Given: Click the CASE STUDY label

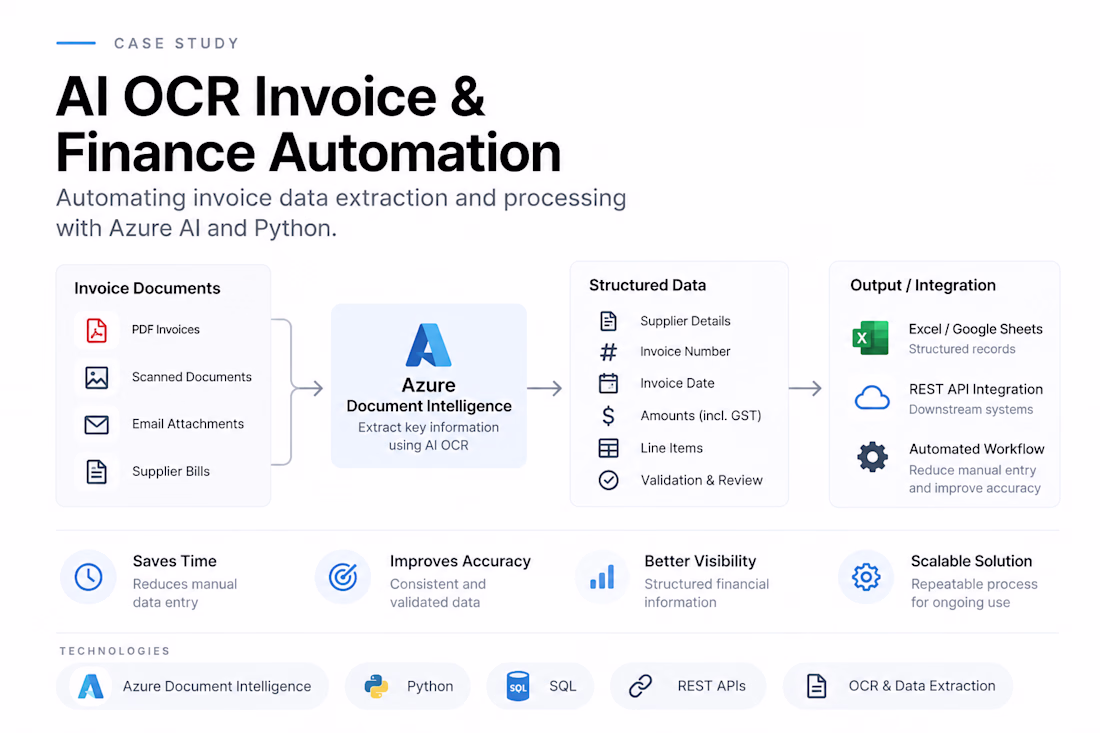Looking at the screenshot, I should 177,43.
